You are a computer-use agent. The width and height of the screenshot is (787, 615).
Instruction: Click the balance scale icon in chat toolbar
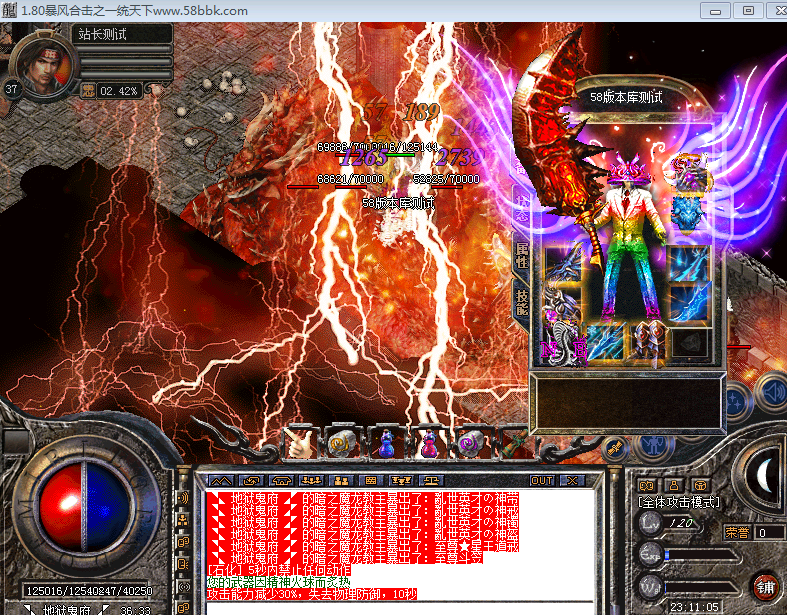click(x=432, y=481)
